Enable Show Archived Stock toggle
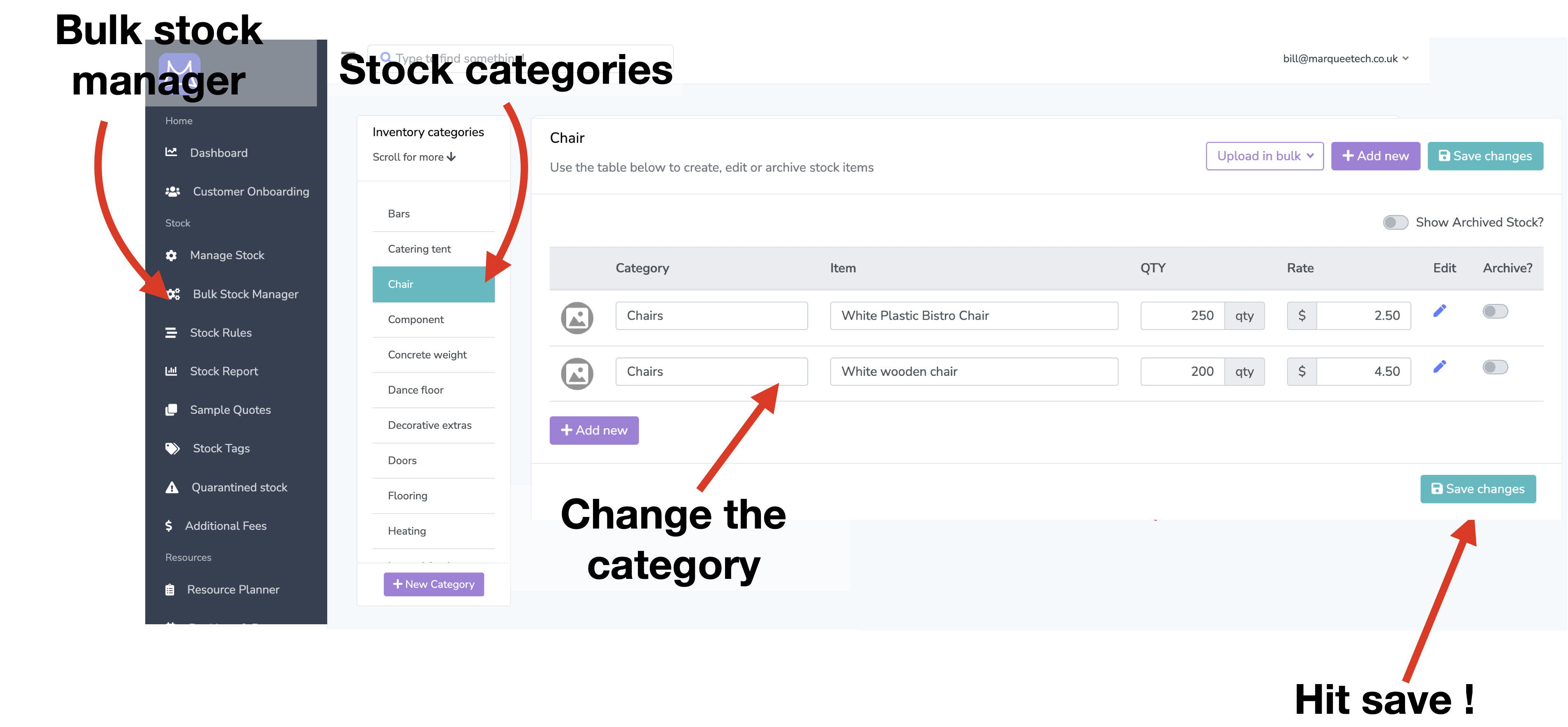Viewport: 1568px width, 727px height. [x=1395, y=222]
